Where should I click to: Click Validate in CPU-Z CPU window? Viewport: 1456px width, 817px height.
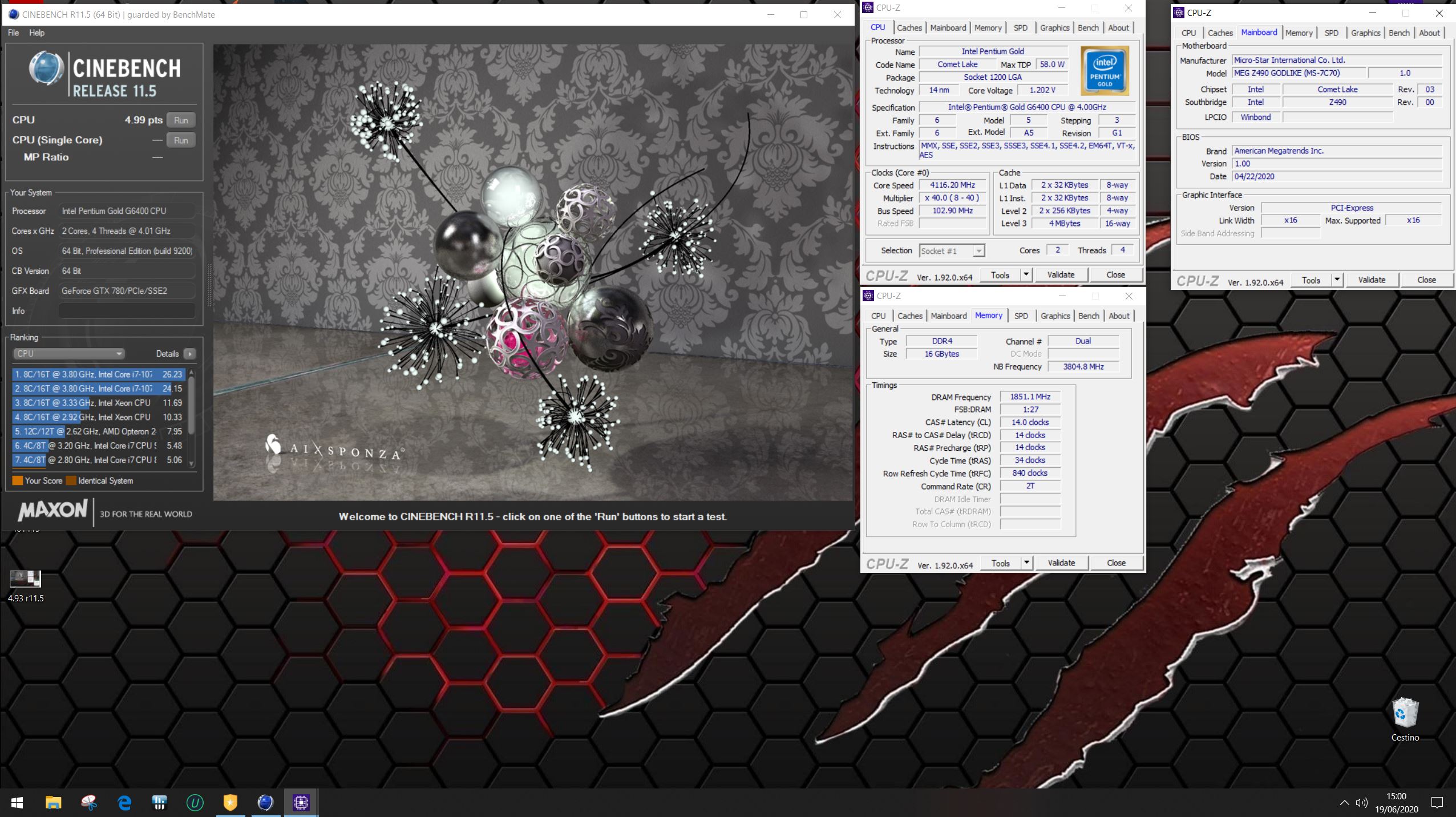[1061, 275]
